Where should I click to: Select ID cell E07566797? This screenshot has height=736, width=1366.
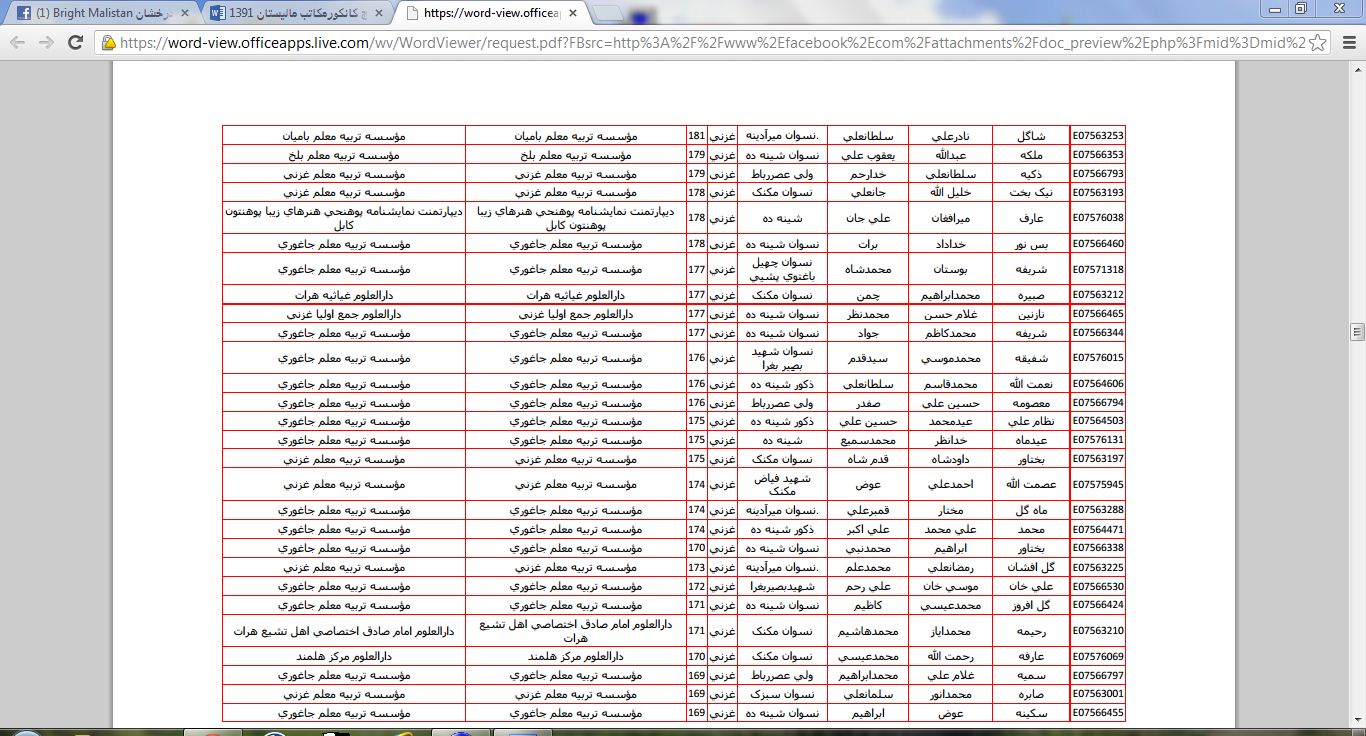[x=1097, y=675]
